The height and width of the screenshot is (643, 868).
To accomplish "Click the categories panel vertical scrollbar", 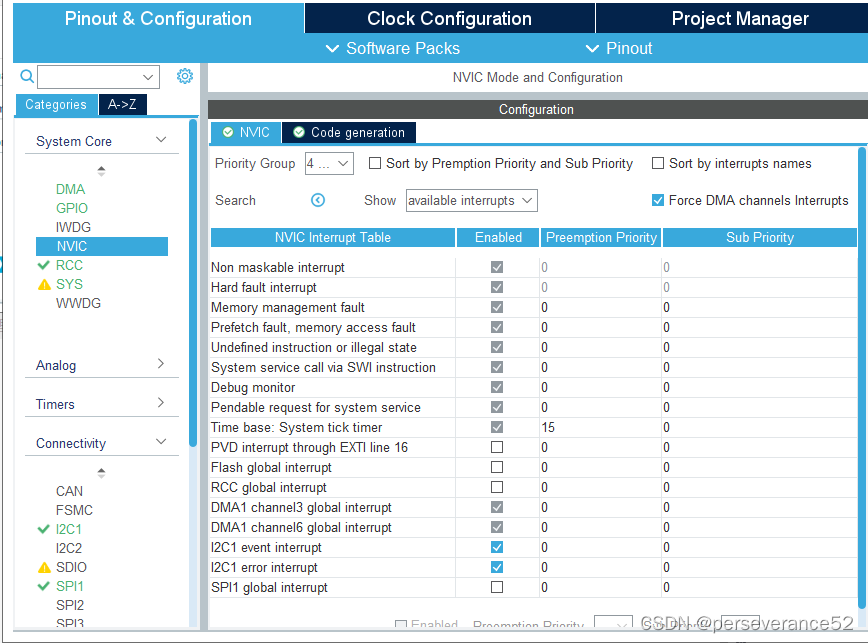I will coord(193,282).
